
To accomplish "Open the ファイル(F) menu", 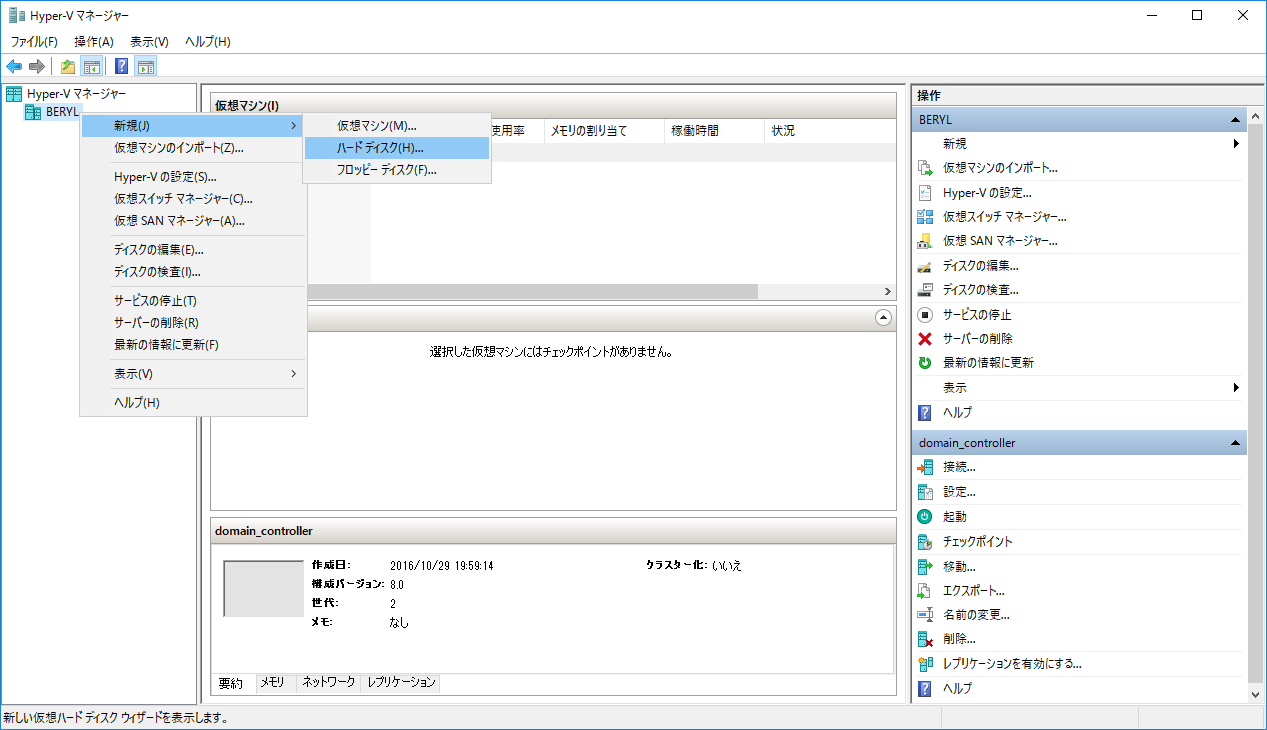I will point(34,42).
